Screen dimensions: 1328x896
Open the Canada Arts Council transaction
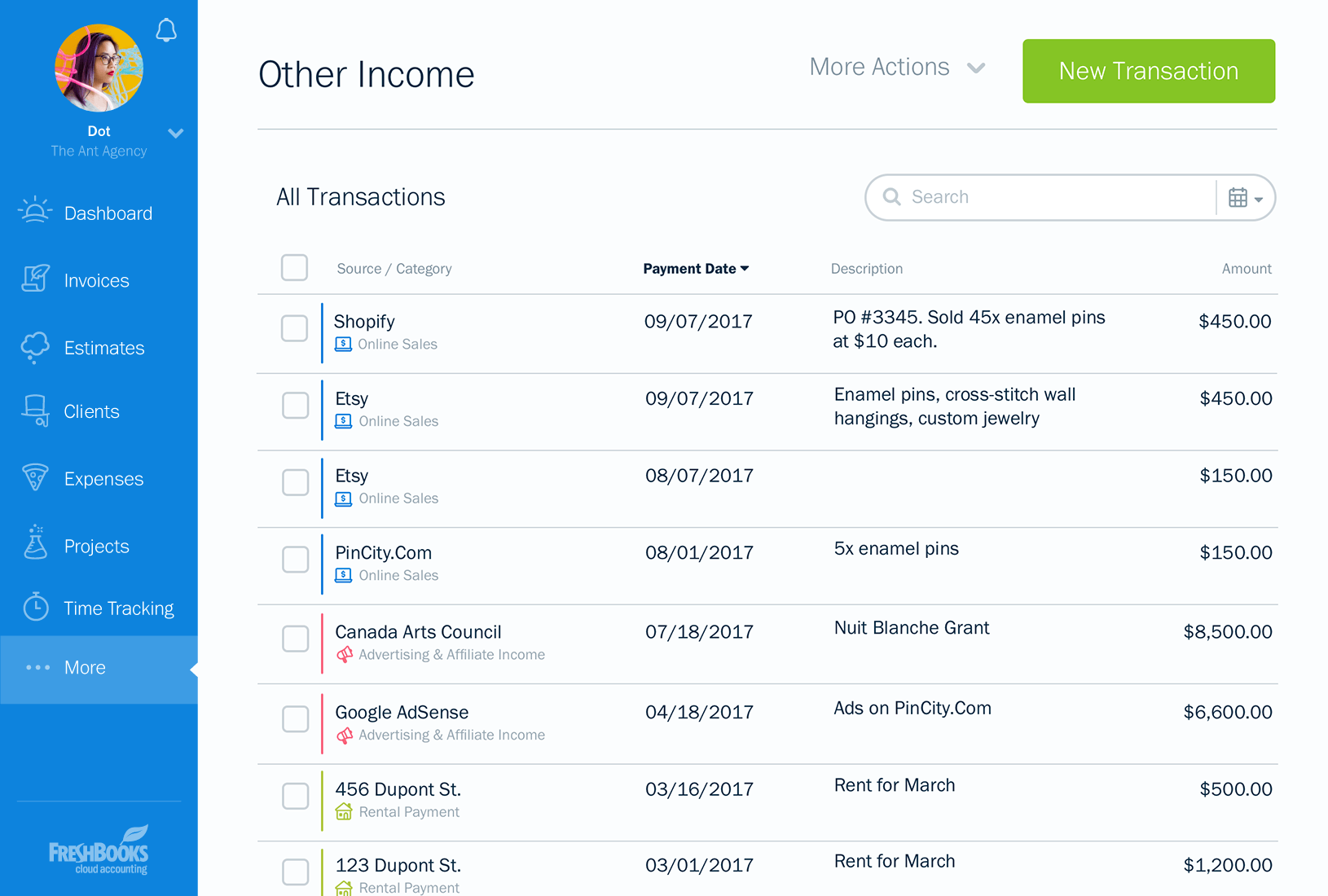[x=767, y=644]
